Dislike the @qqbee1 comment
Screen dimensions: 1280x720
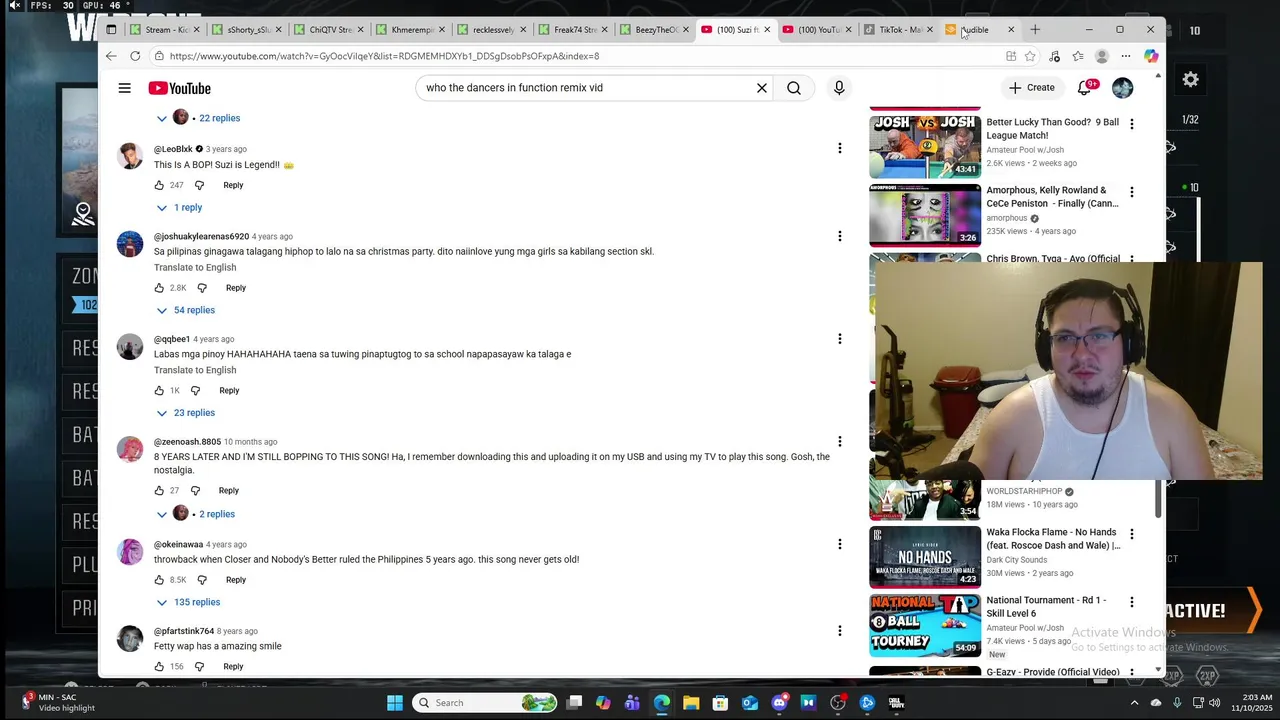[195, 391]
